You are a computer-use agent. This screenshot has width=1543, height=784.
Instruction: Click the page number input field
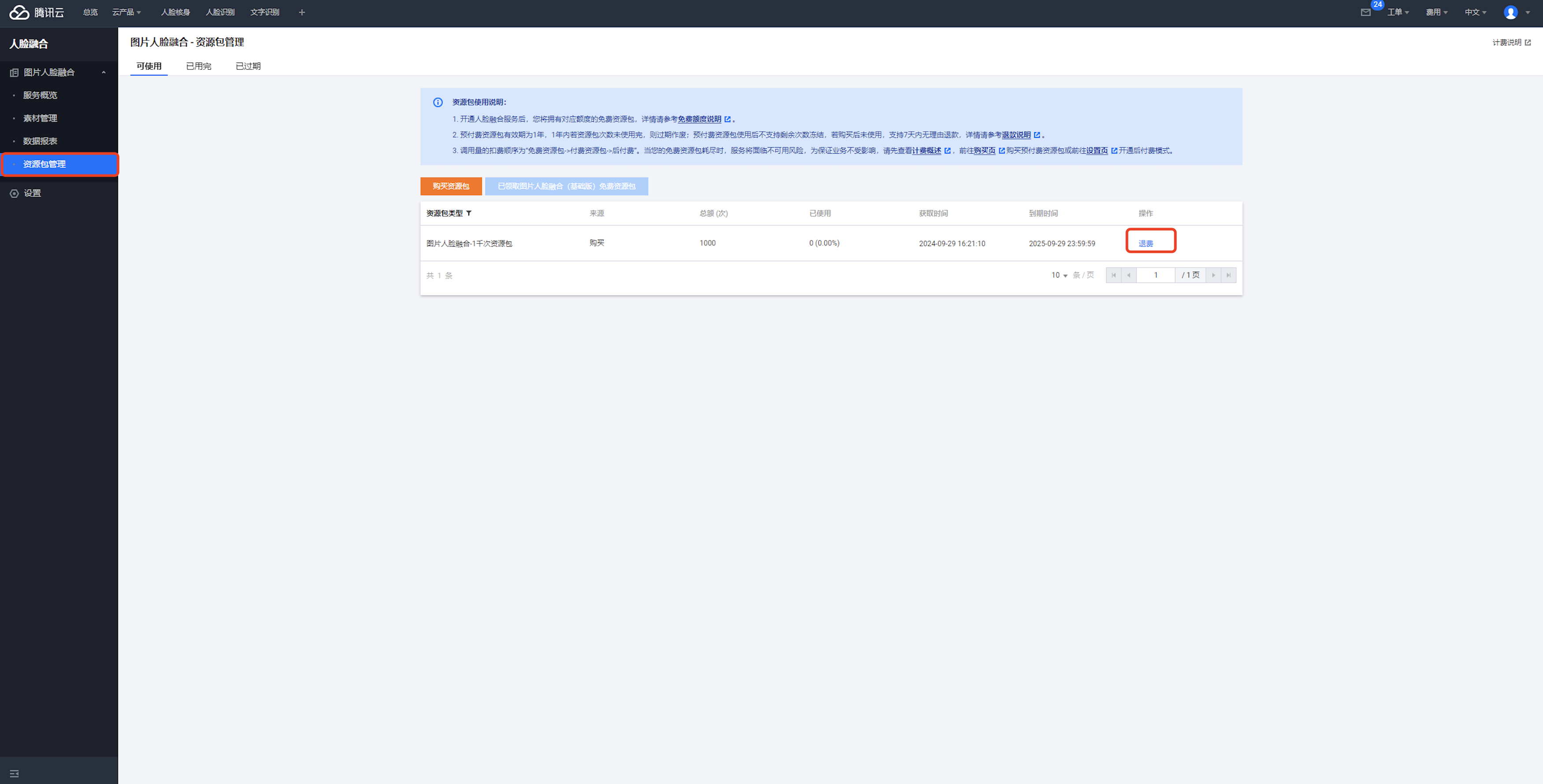coord(1155,276)
